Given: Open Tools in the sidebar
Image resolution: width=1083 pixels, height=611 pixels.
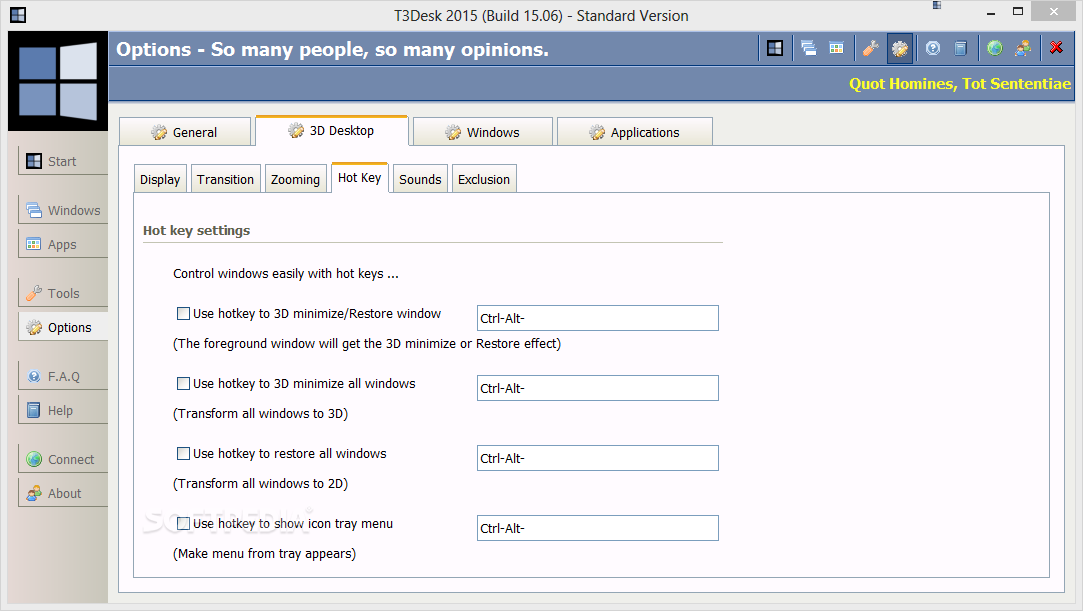Looking at the screenshot, I should (x=63, y=293).
